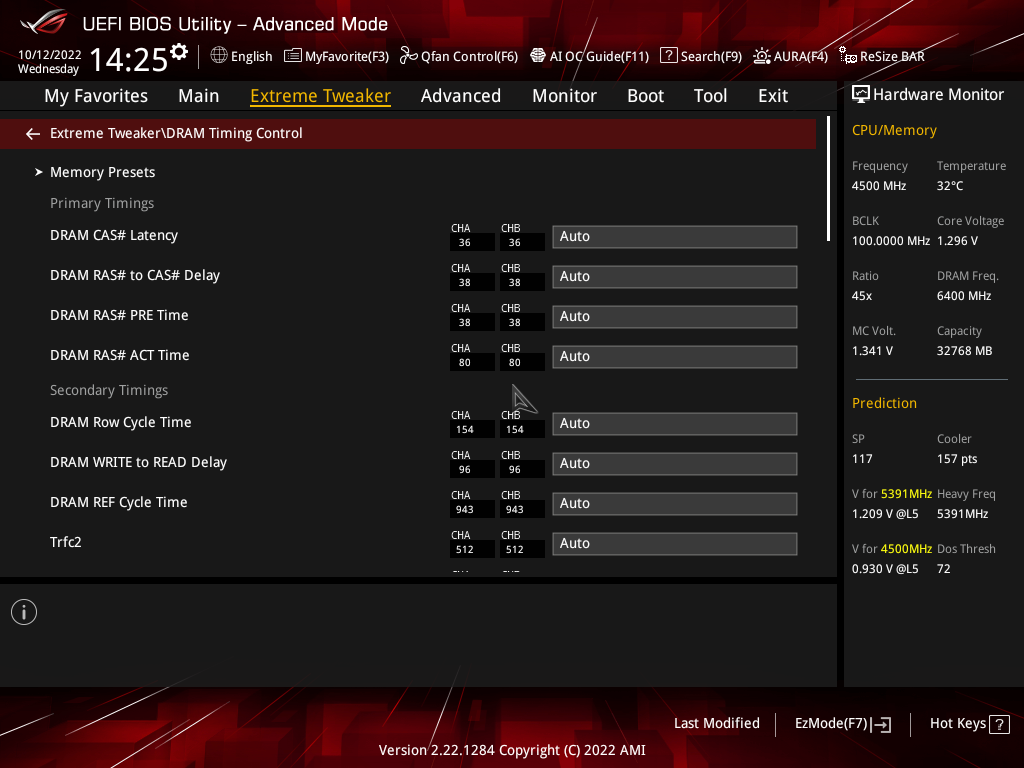Click the Extreme Tweaker\DRAM Timing Control breadcrumb
1024x768 pixels.
coord(176,133)
